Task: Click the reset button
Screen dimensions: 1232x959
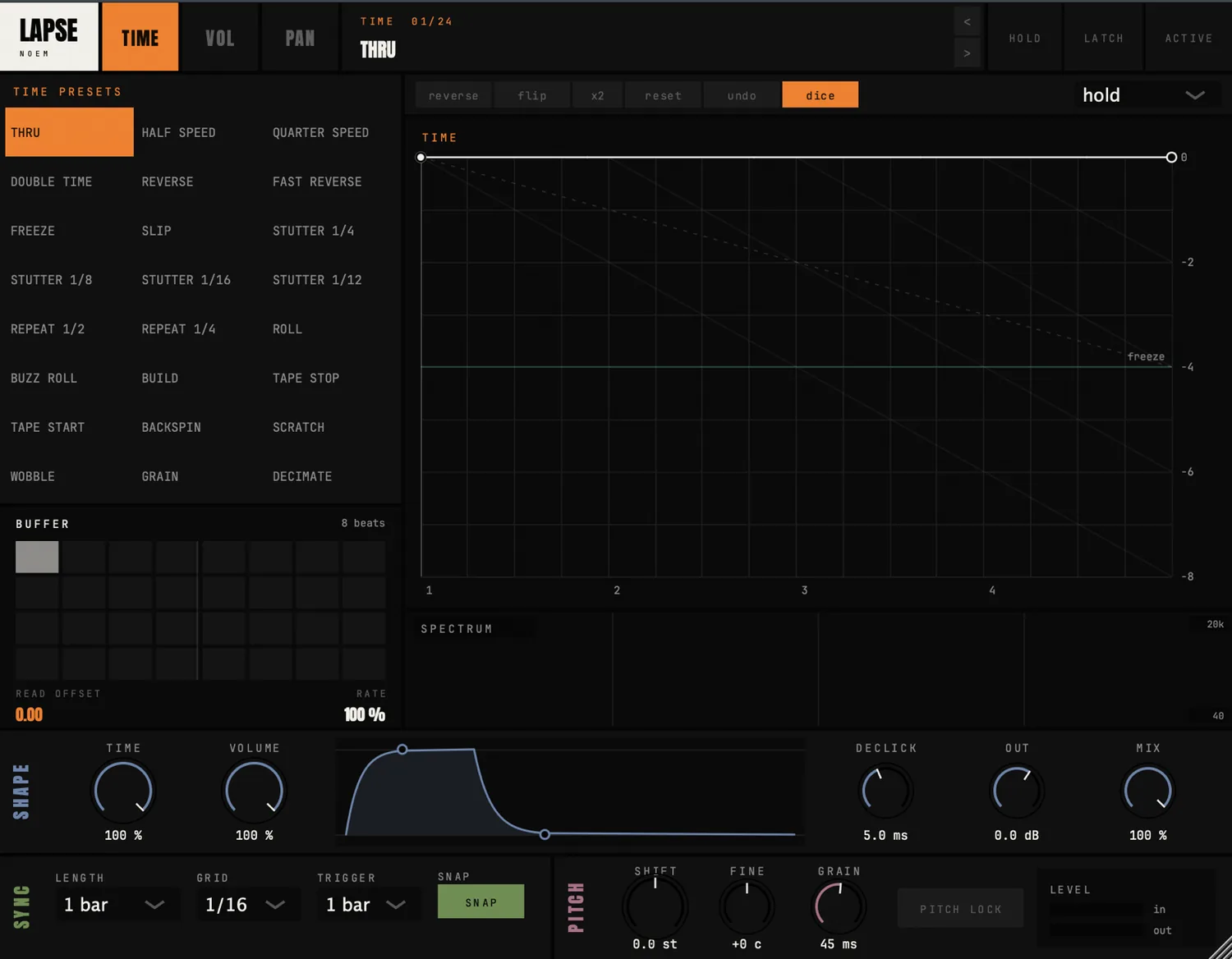Action: [663, 95]
